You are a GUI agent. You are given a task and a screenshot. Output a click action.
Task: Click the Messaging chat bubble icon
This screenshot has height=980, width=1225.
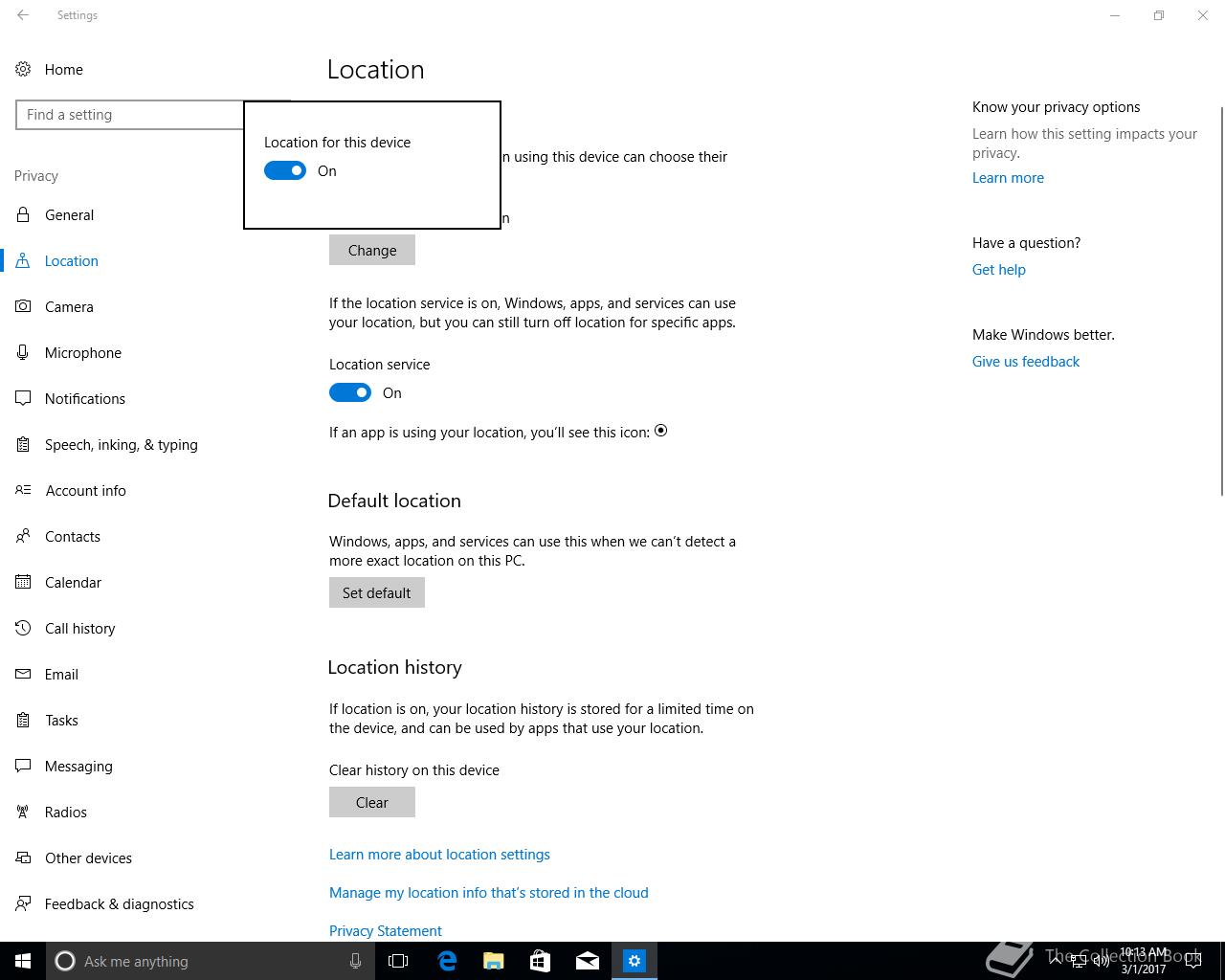point(23,766)
